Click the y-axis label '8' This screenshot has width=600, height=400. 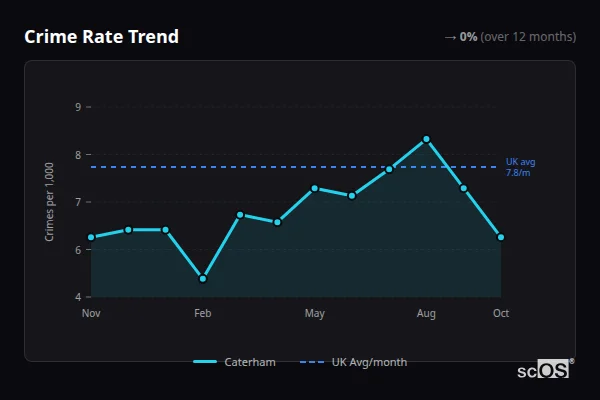pos(78,155)
